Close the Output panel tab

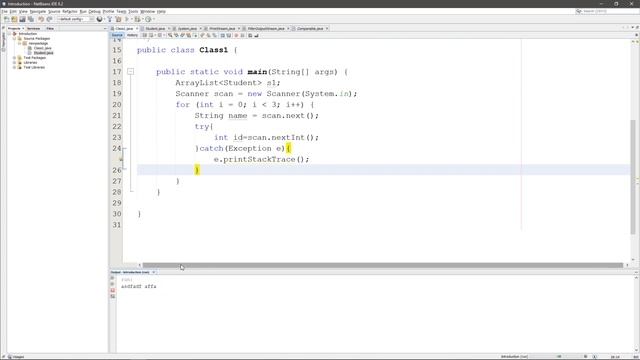click(154, 272)
